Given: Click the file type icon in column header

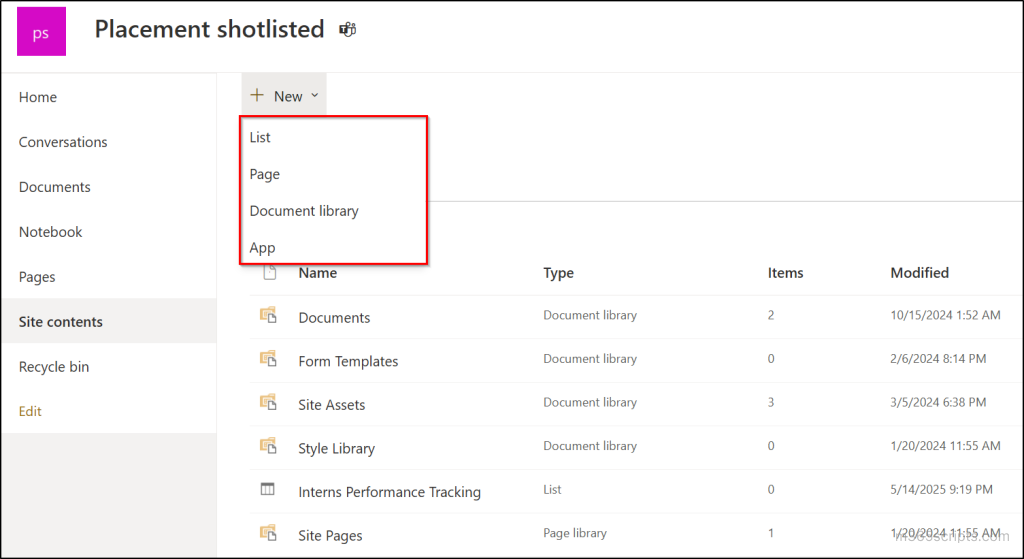Looking at the screenshot, I should click(x=268, y=273).
